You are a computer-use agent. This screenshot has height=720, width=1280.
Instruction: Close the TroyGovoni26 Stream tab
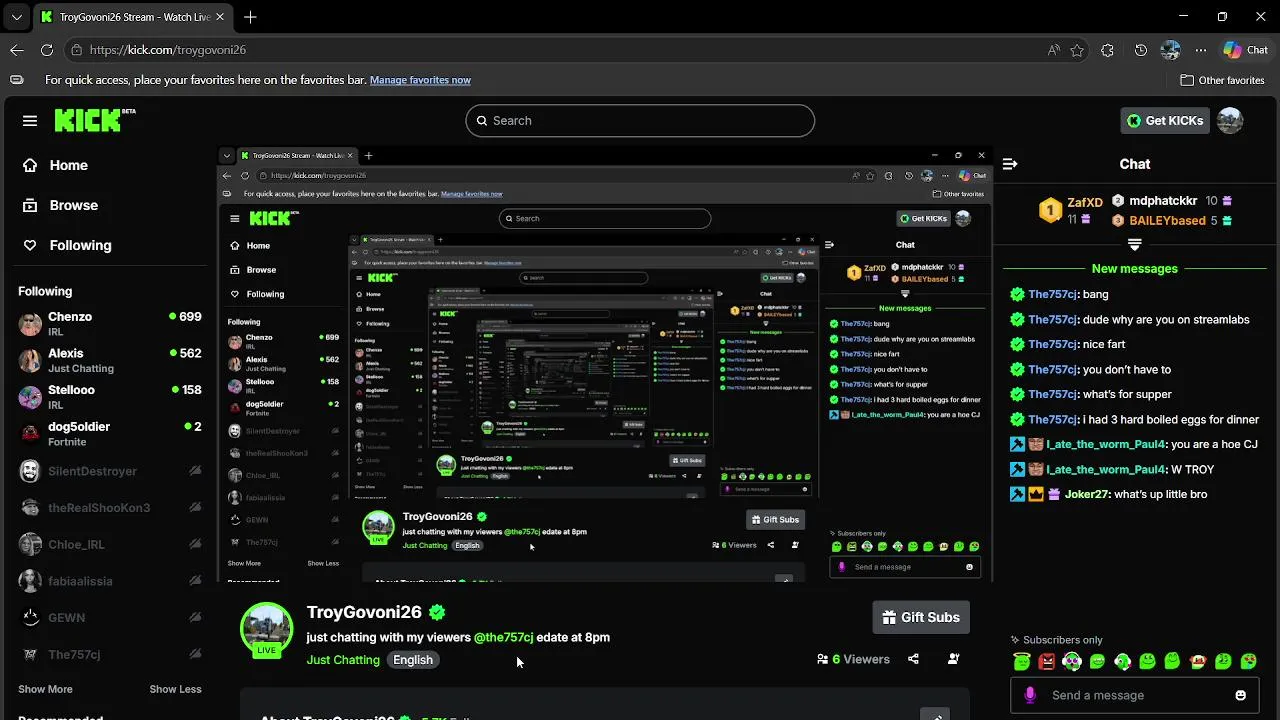coord(220,17)
